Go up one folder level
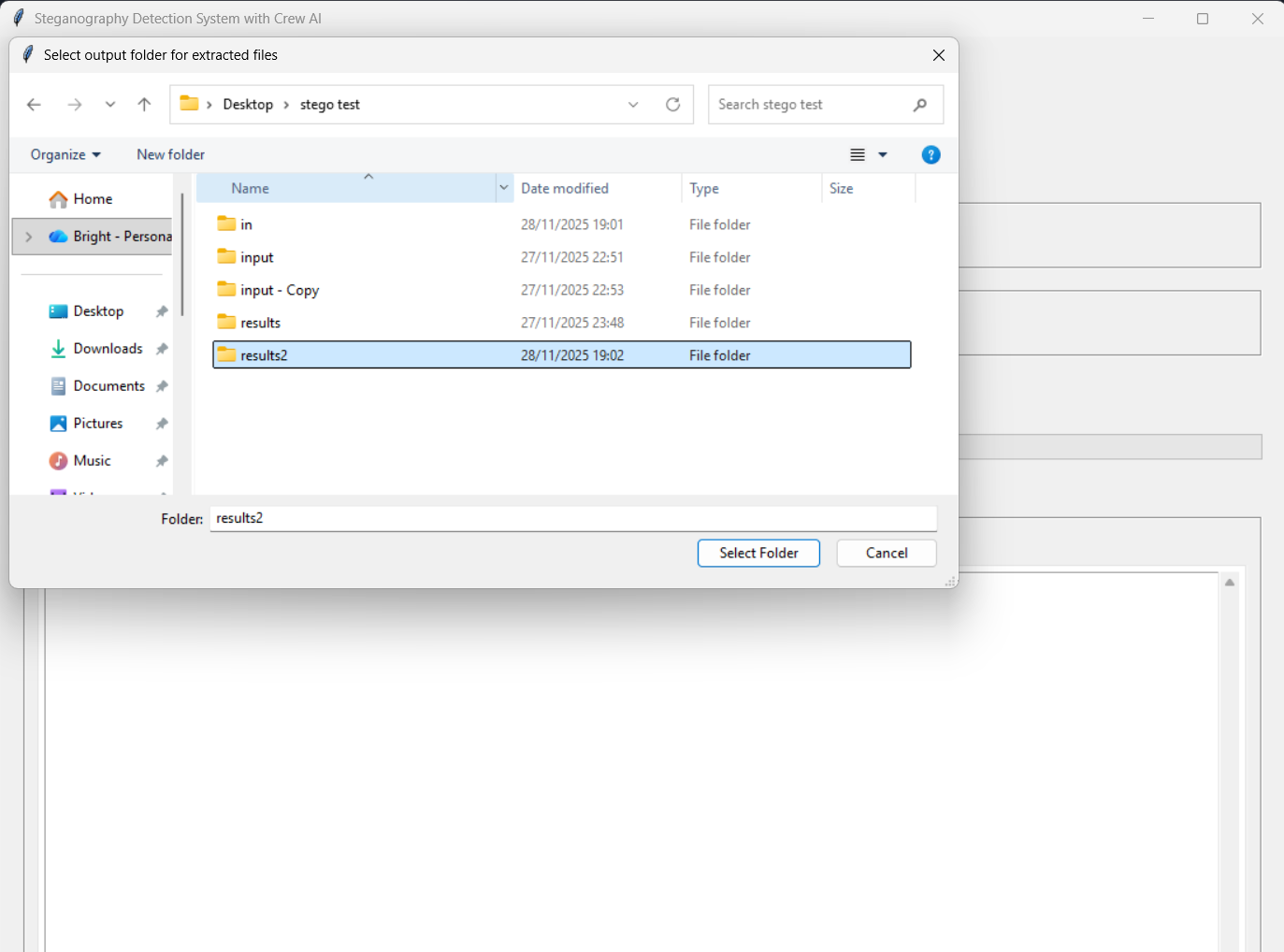Viewport: 1284px width, 952px height. [x=144, y=105]
